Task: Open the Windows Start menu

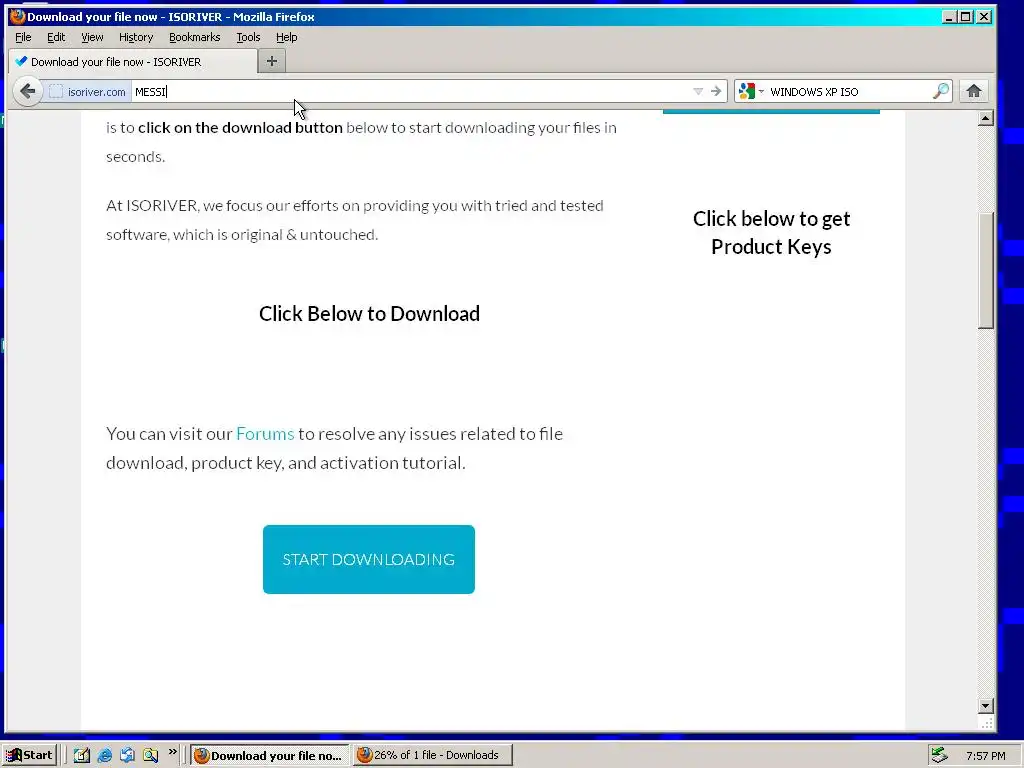Action: click(29, 755)
